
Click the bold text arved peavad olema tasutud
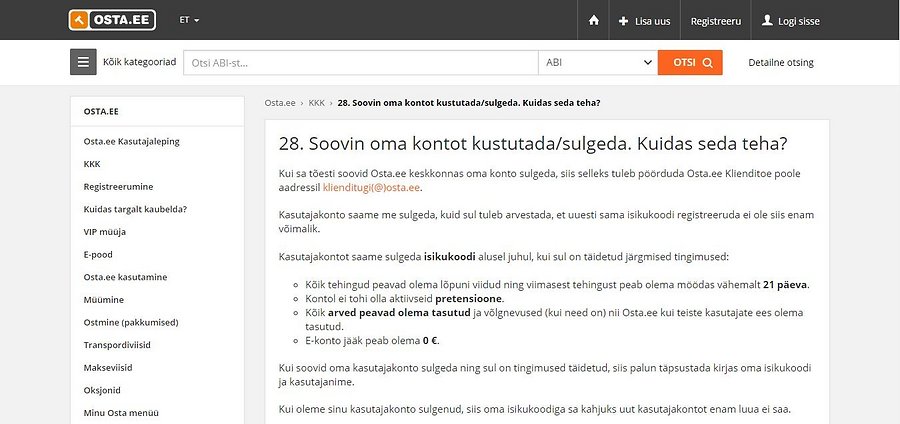tap(399, 313)
